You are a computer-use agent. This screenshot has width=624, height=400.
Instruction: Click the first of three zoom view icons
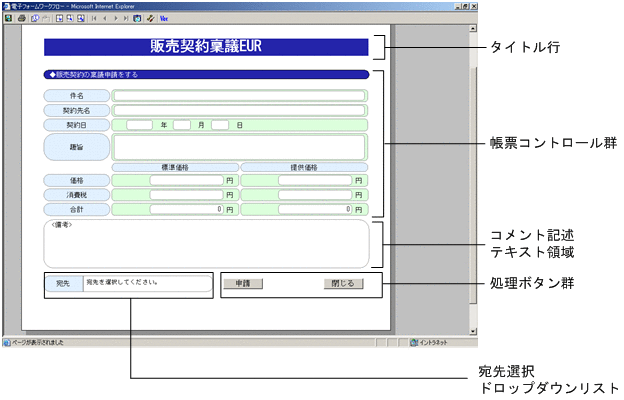coord(59,18)
